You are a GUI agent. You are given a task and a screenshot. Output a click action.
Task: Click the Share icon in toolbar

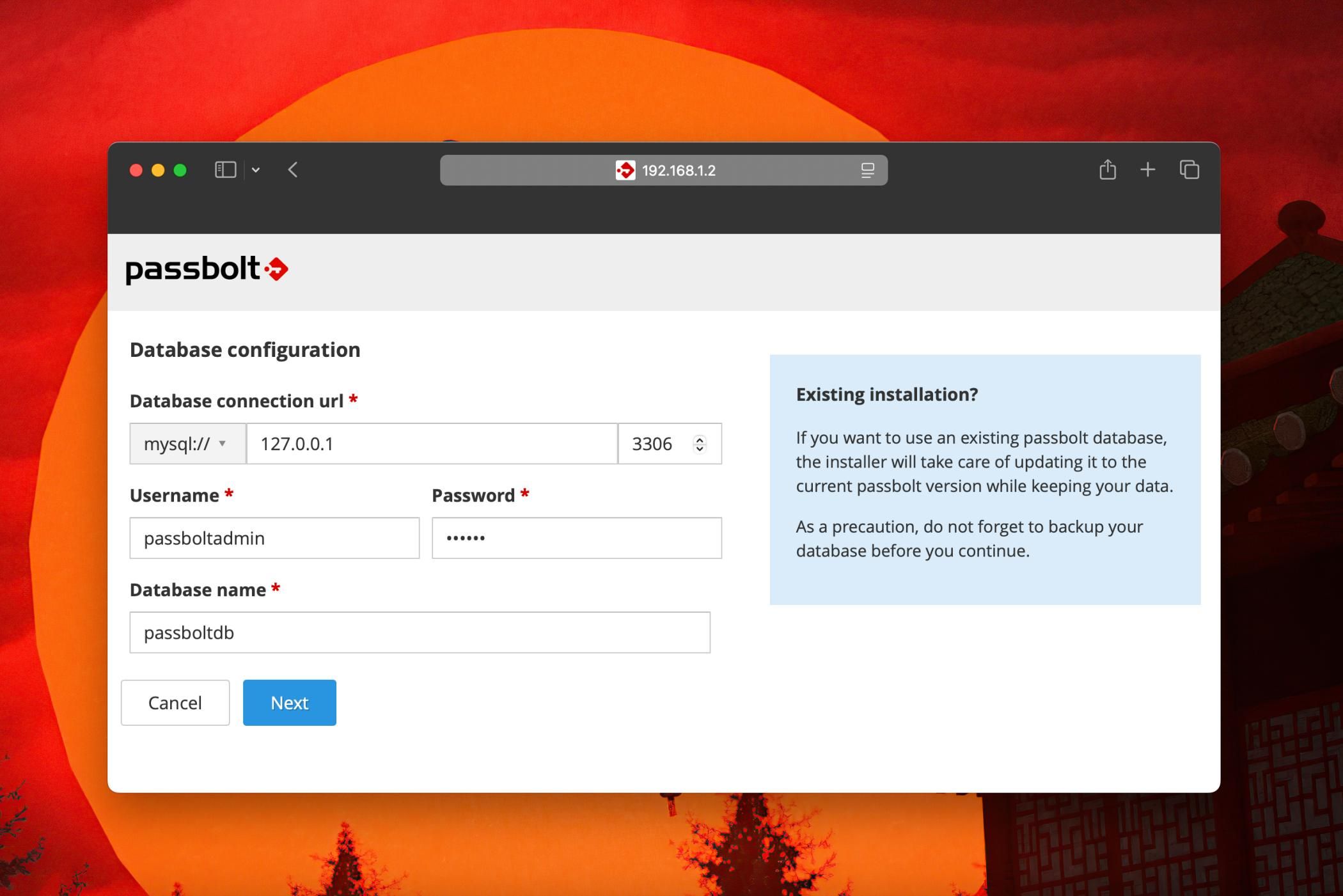point(1108,170)
